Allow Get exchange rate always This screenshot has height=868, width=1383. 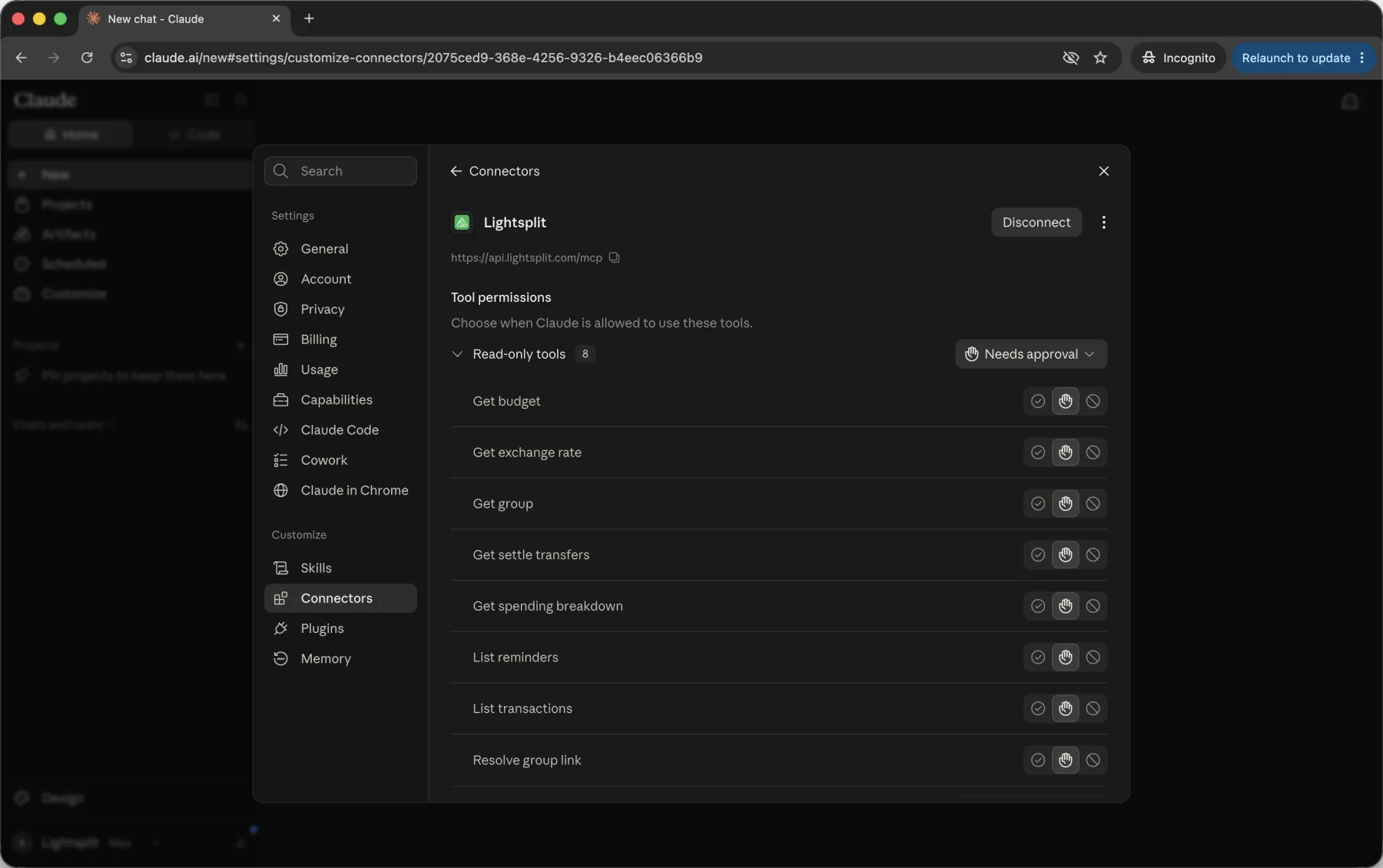[x=1037, y=452]
